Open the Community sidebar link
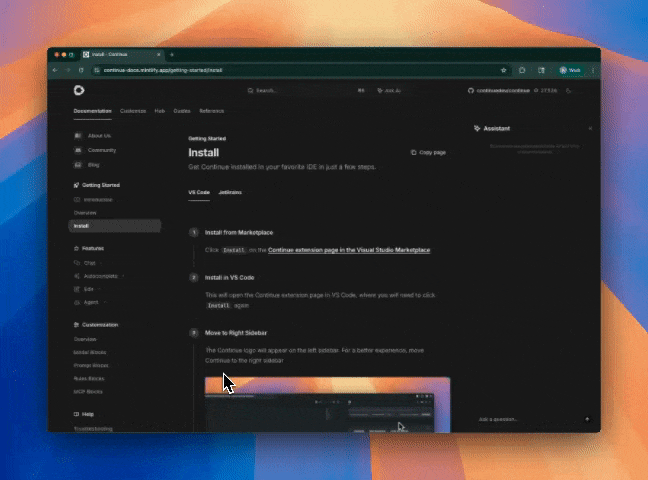Screen dimensions: 648x480 pos(102,150)
